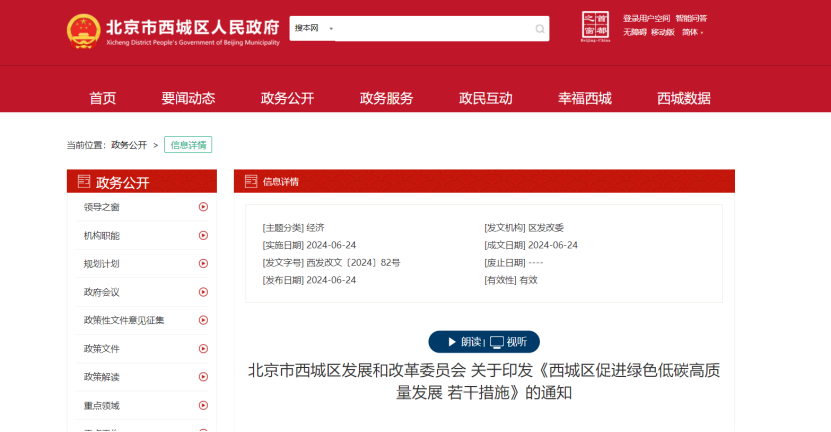The height and width of the screenshot is (432, 831).
Task: Go to the 首页 nav tab
Action: coord(102,98)
